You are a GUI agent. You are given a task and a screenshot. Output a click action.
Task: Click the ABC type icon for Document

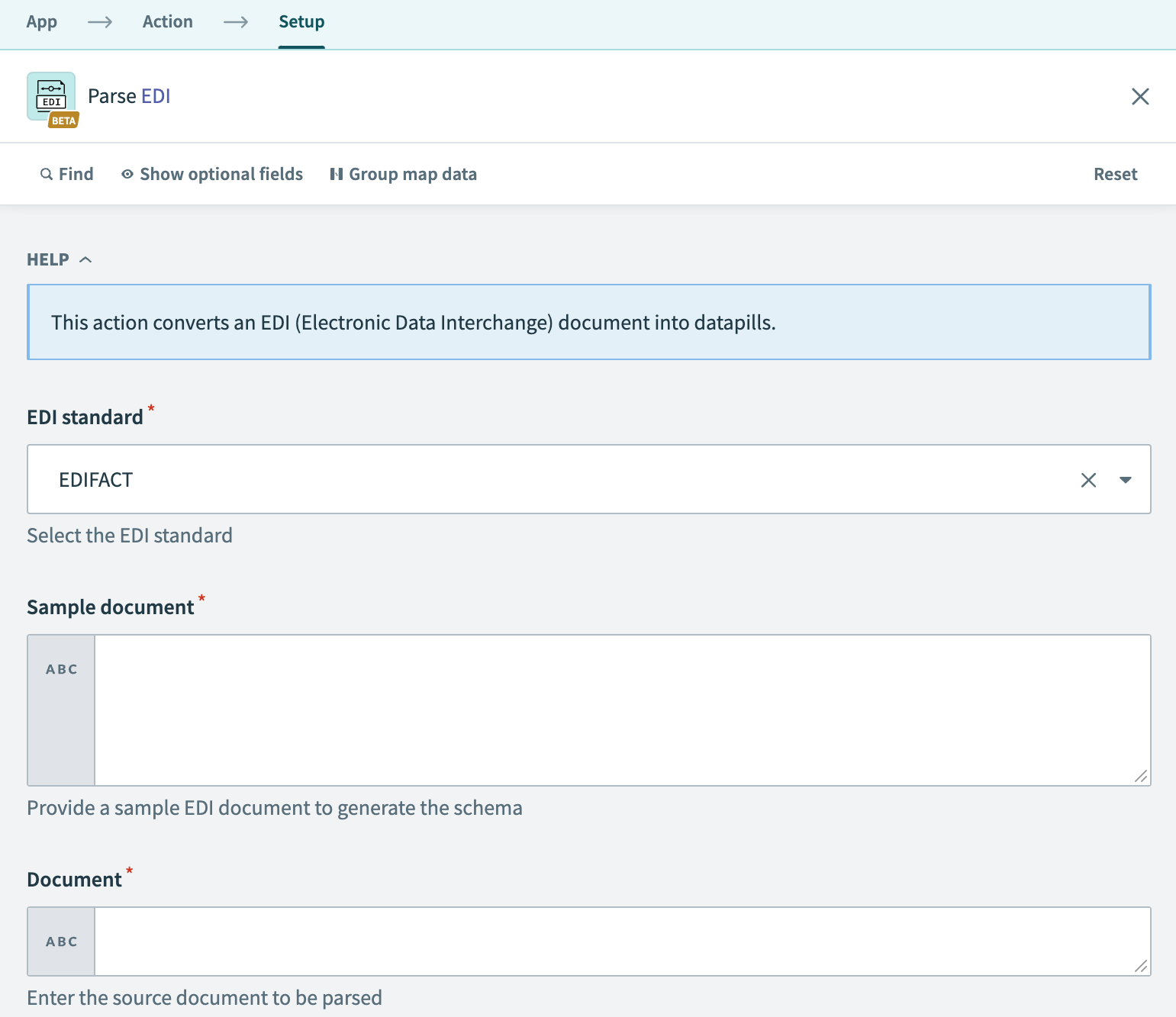pos(62,941)
